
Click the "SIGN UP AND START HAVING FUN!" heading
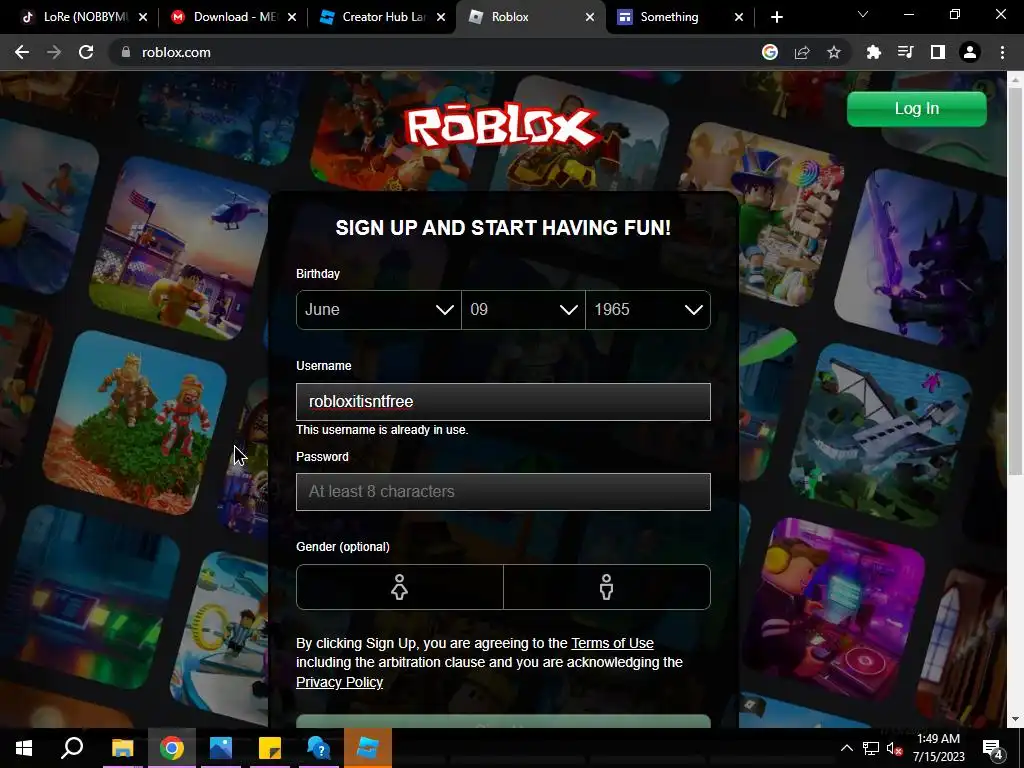[503, 228]
